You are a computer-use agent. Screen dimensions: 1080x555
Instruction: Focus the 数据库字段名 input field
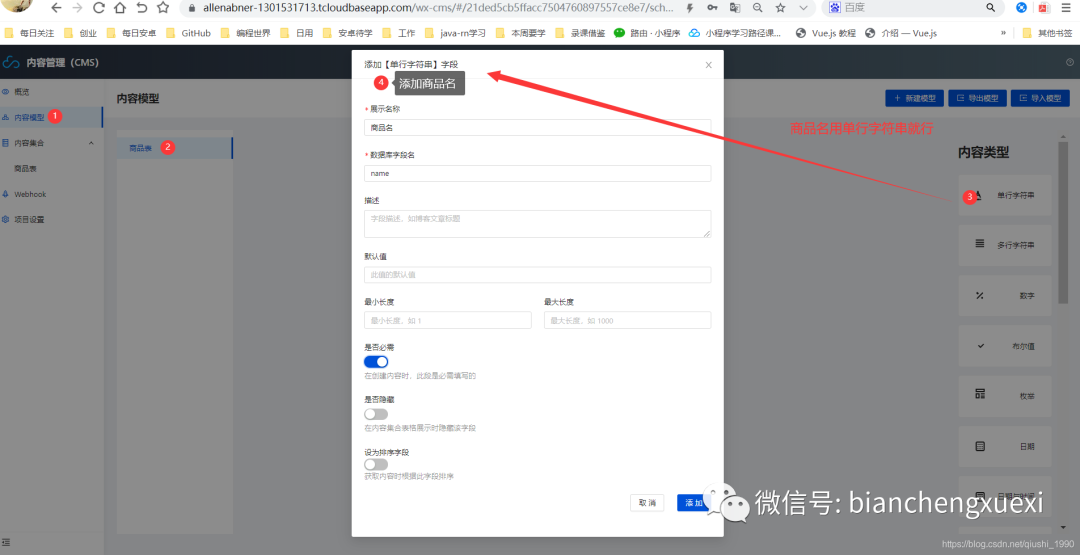[x=537, y=174]
